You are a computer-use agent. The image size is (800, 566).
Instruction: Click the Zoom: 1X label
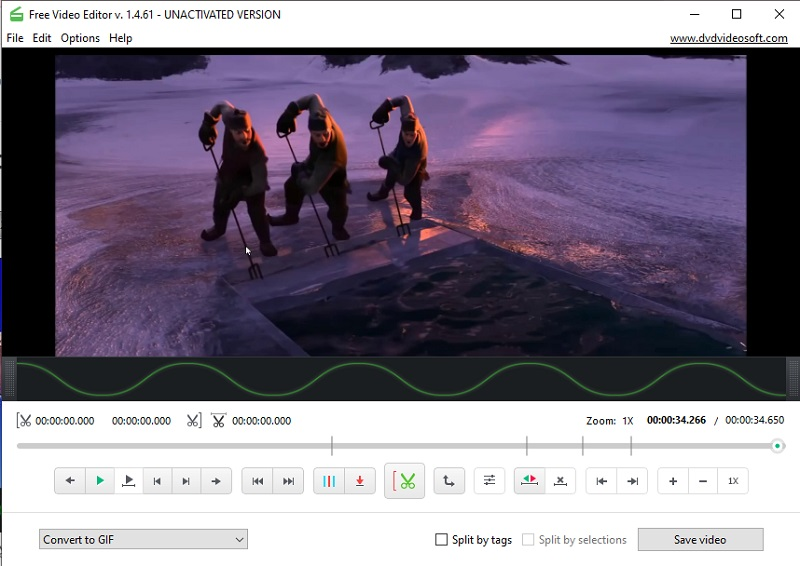610,421
